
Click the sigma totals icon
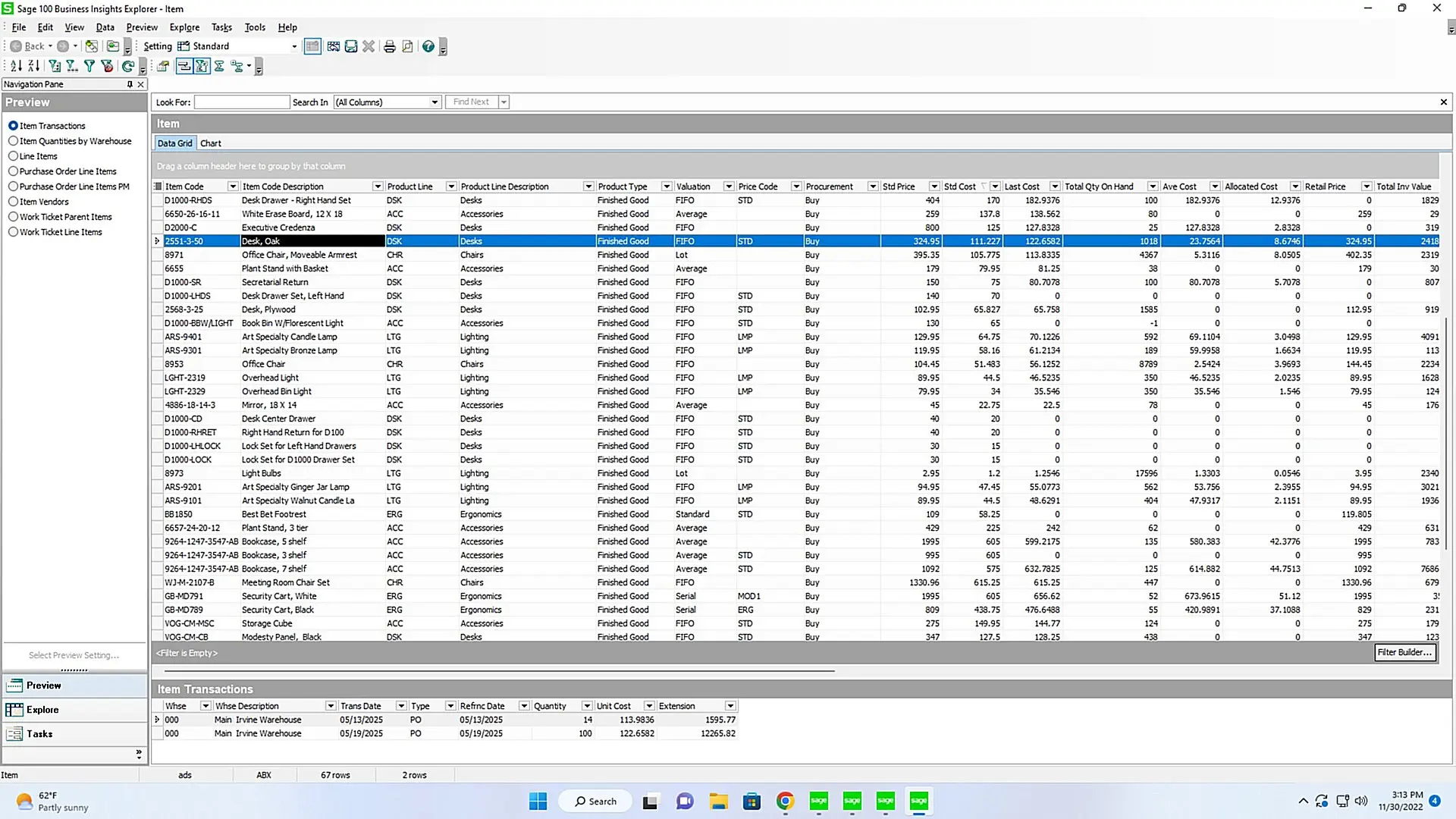pos(219,66)
